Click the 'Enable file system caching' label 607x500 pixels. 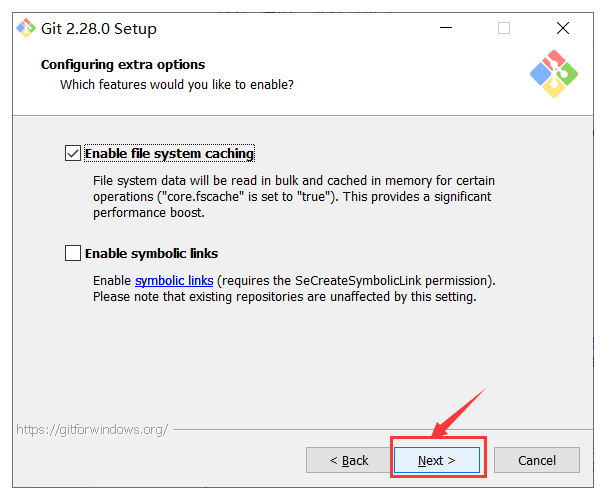coord(169,154)
